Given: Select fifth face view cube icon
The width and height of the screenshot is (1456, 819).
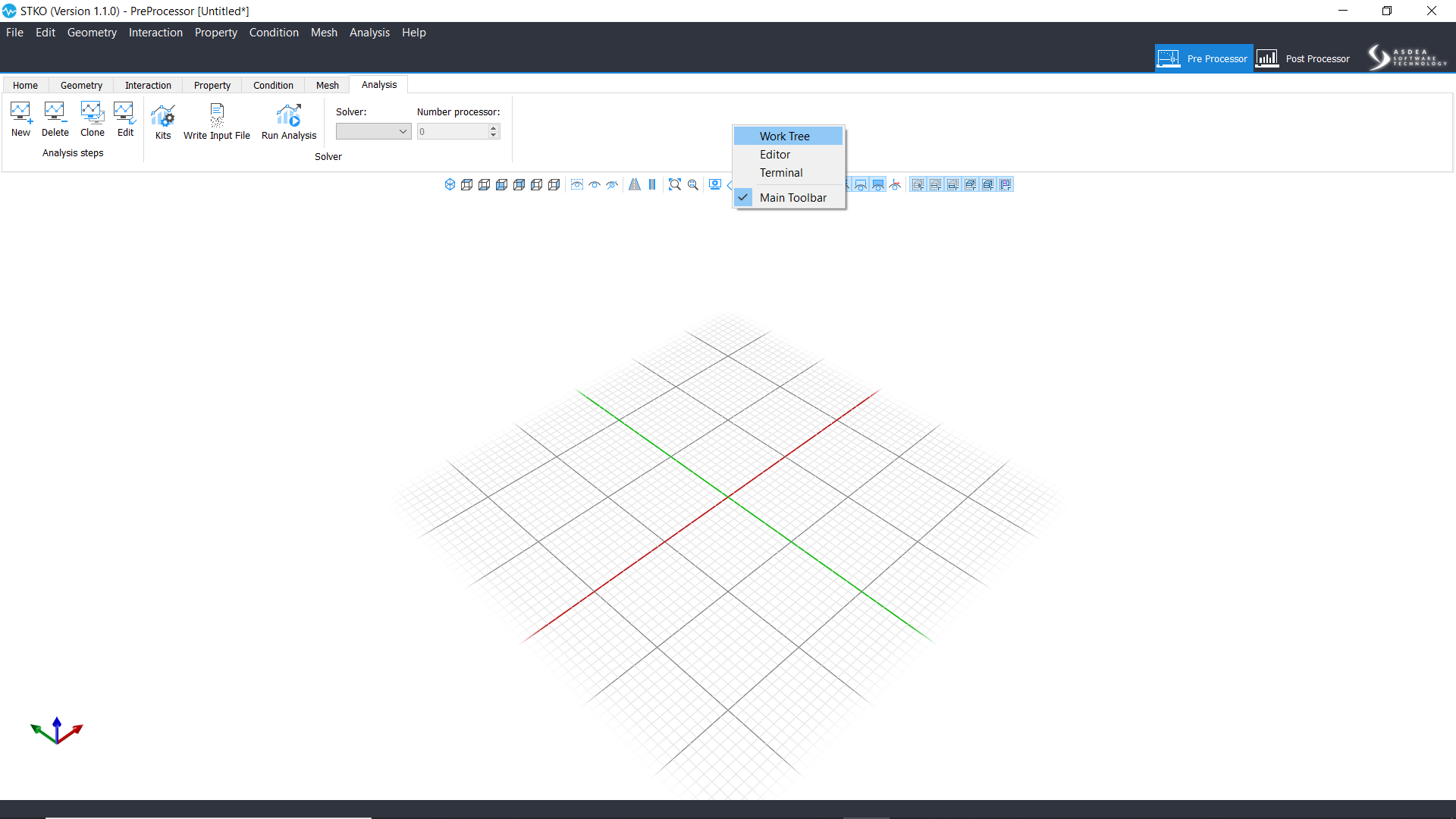Looking at the screenshot, I should click(x=537, y=184).
